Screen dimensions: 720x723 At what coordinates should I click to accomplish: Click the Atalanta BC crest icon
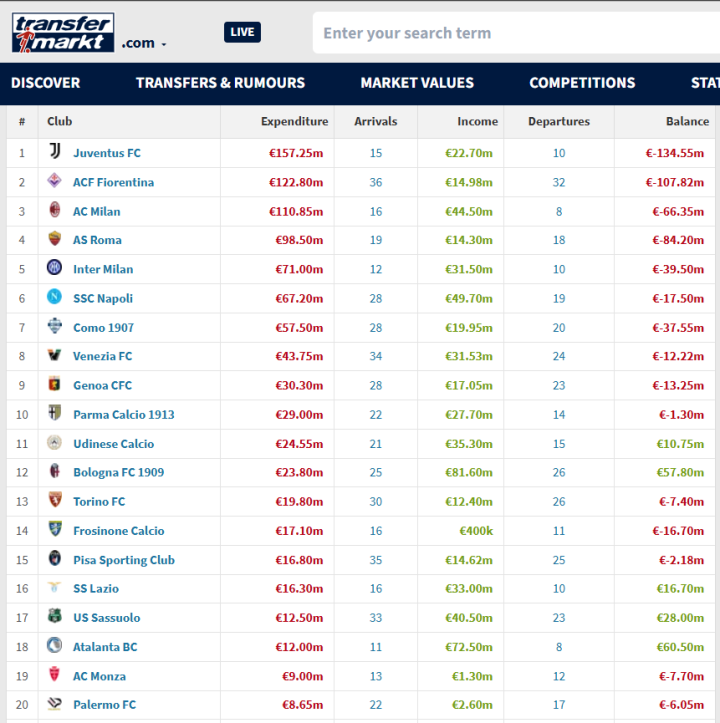point(54,645)
